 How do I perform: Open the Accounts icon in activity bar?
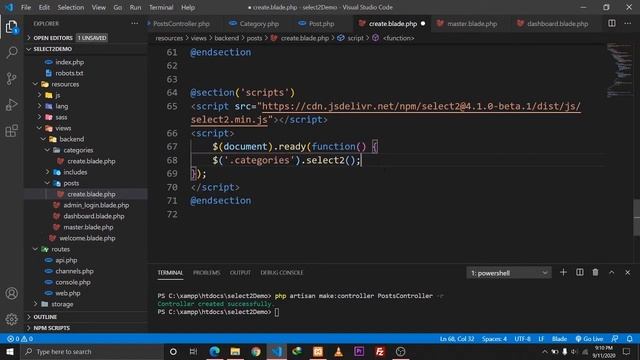click(x=11, y=293)
